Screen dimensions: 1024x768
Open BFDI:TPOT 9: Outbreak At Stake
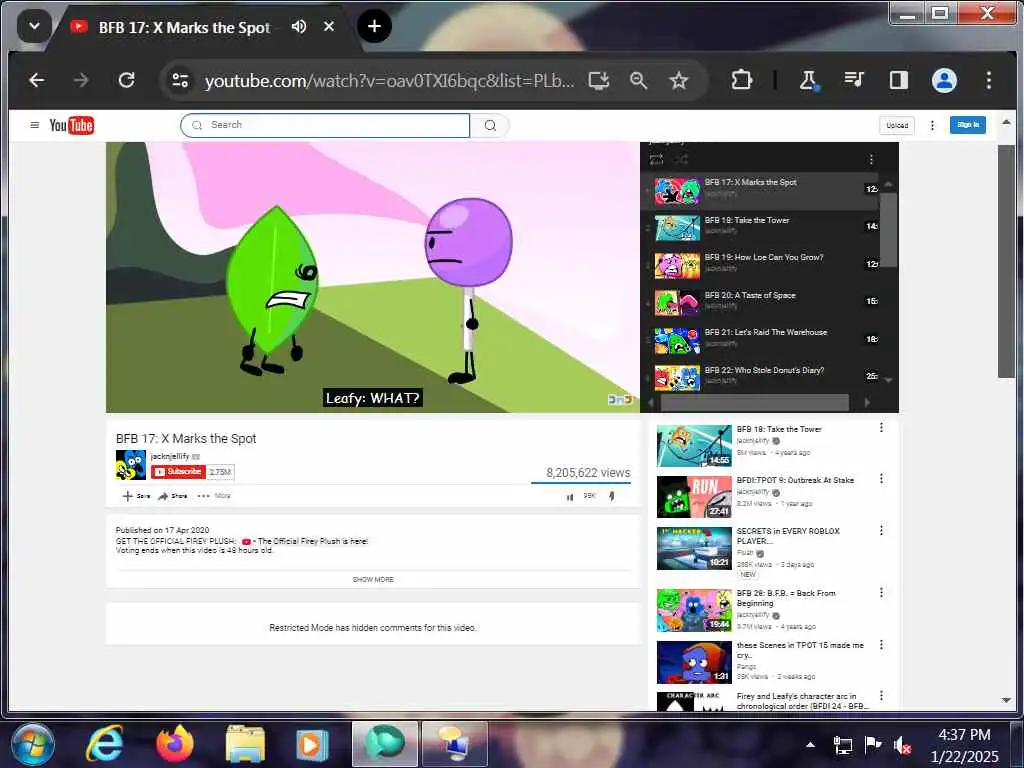[x=795, y=480]
